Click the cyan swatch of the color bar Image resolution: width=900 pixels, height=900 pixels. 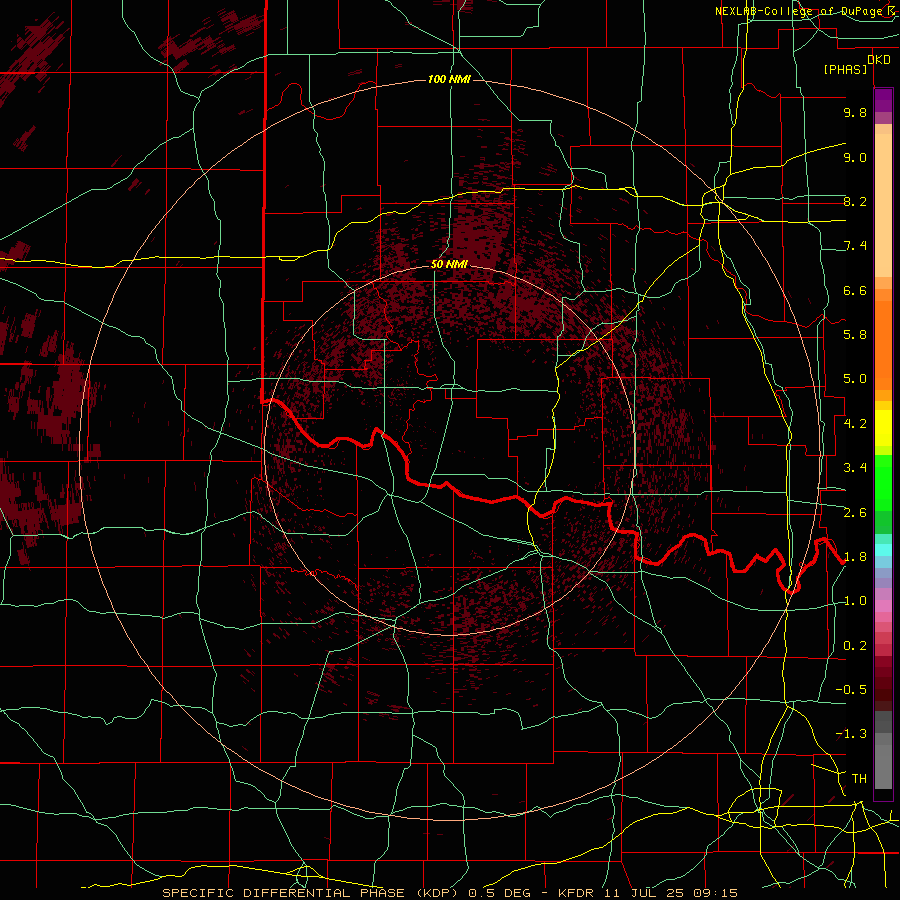[883, 550]
